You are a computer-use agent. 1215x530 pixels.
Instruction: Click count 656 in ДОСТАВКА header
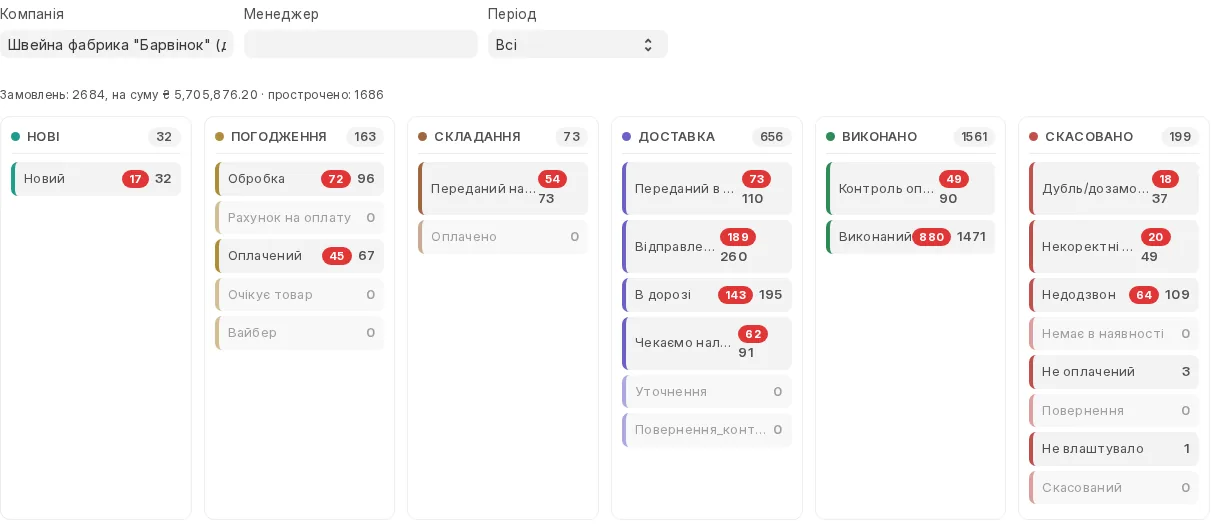(772, 137)
